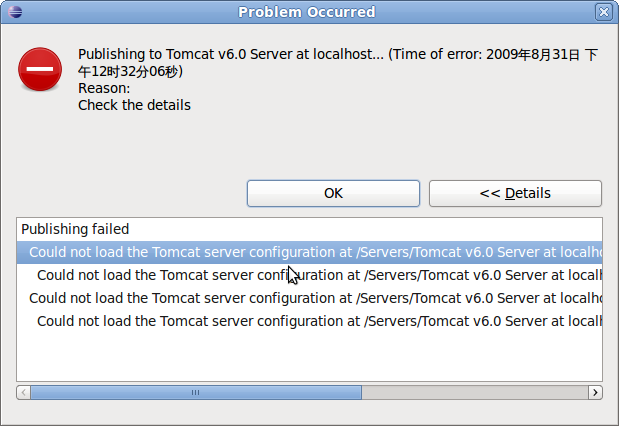Screen dimensions: 619x426
Task: Close the Problem Occurred dialog
Action: pyautogui.click(x=604, y=12)
